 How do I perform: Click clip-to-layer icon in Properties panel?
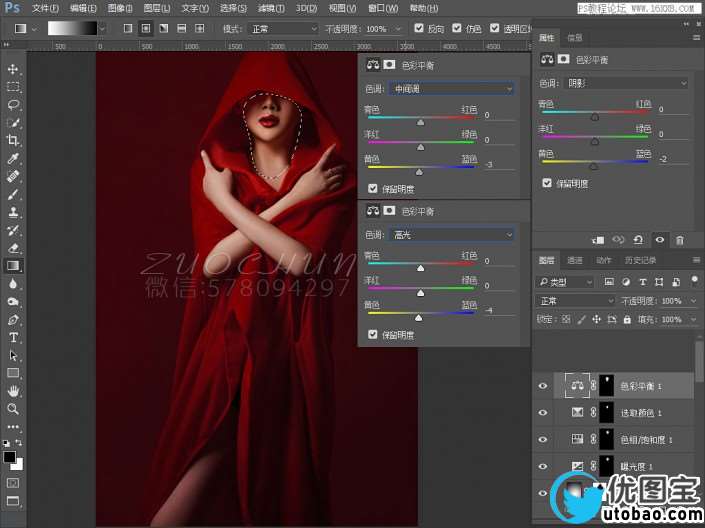coord(598,240)
